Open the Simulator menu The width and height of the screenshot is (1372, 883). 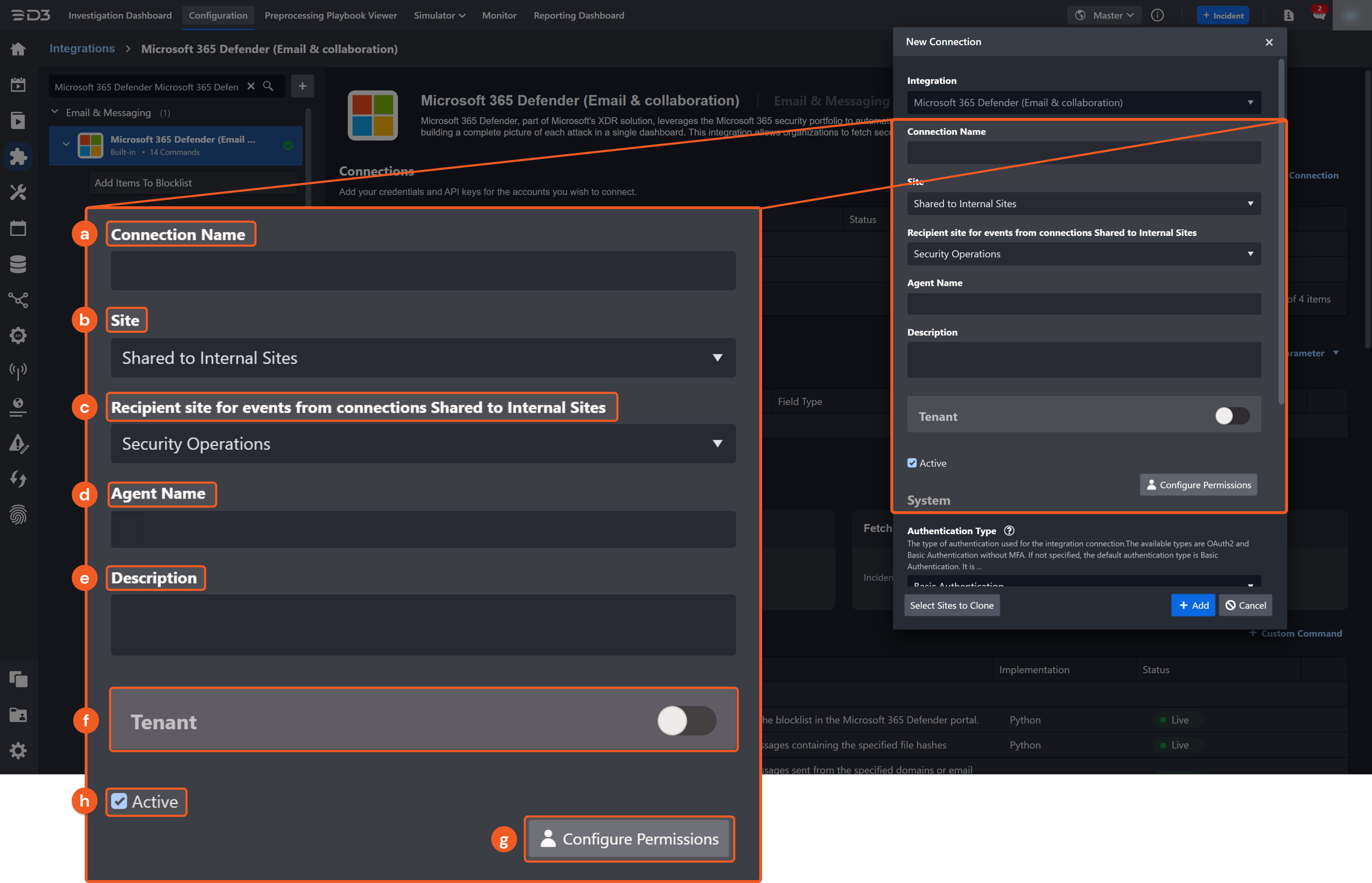pos(439,15)
